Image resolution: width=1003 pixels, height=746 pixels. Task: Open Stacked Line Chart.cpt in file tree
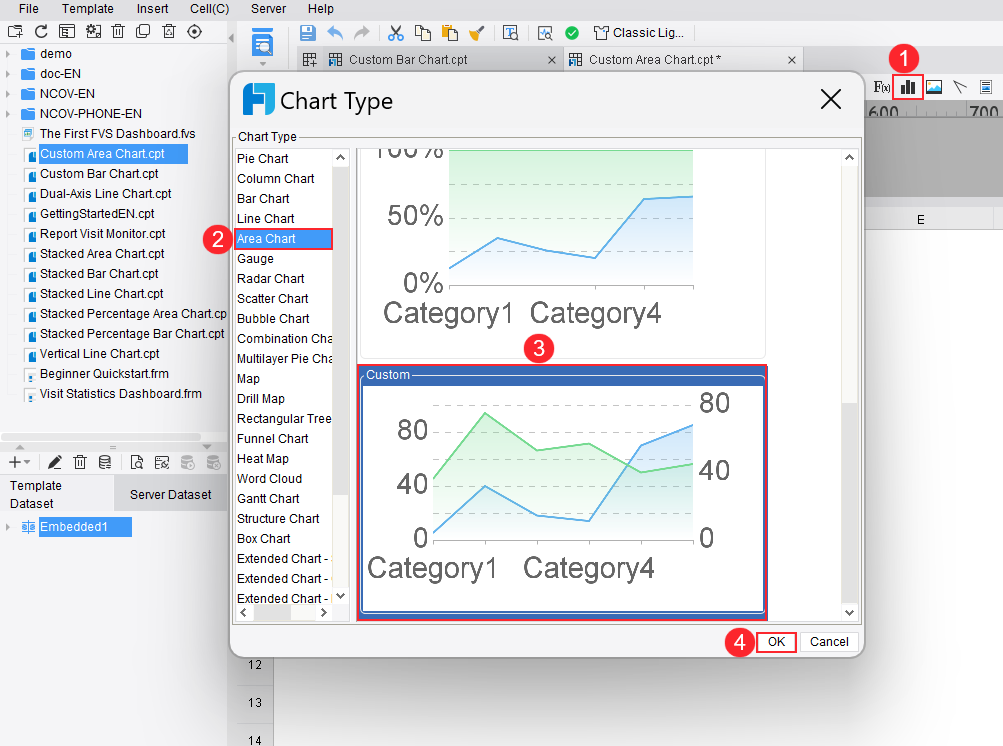(101, 294)
